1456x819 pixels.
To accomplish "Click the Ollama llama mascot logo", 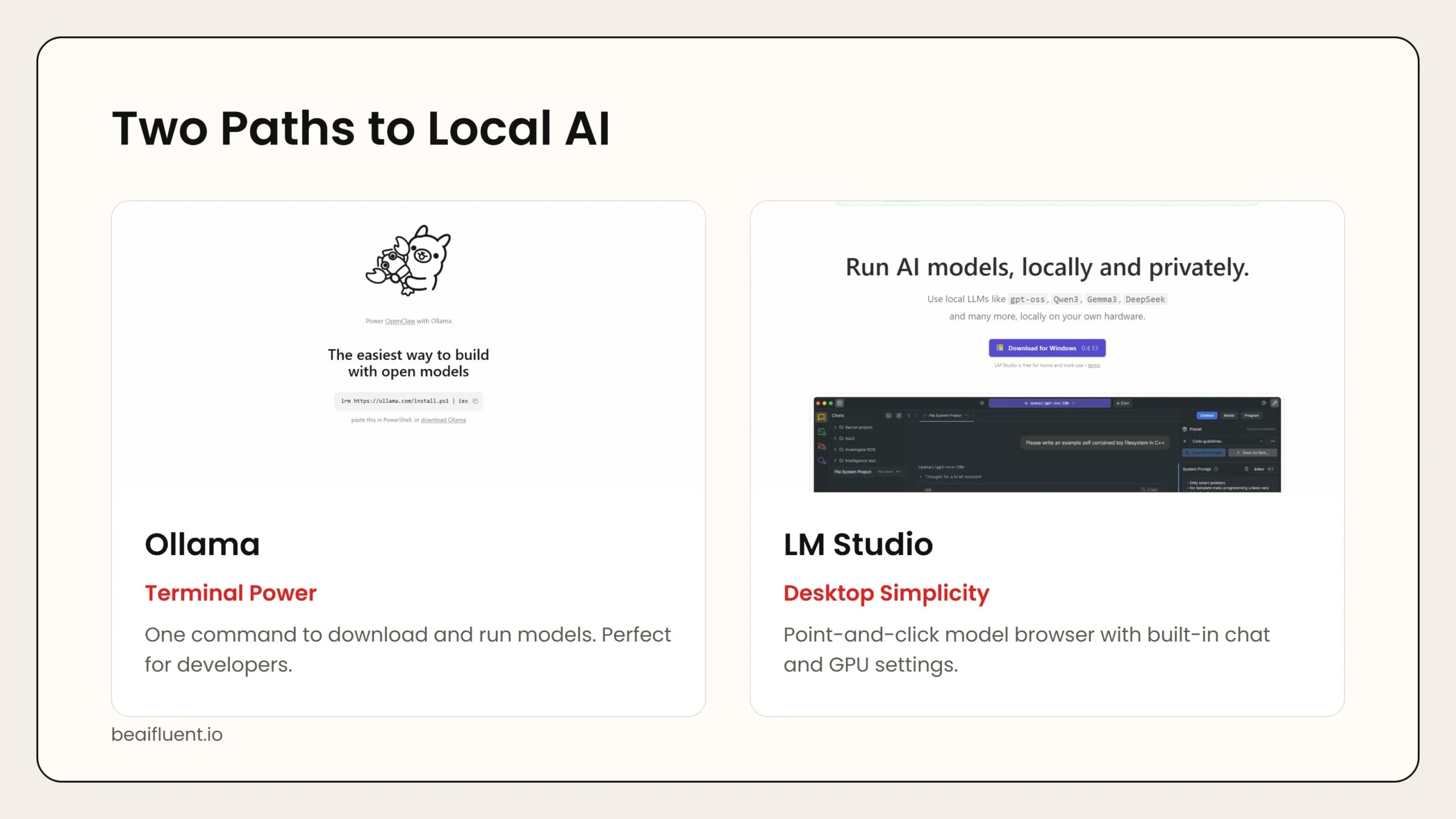I will point(408,260).
